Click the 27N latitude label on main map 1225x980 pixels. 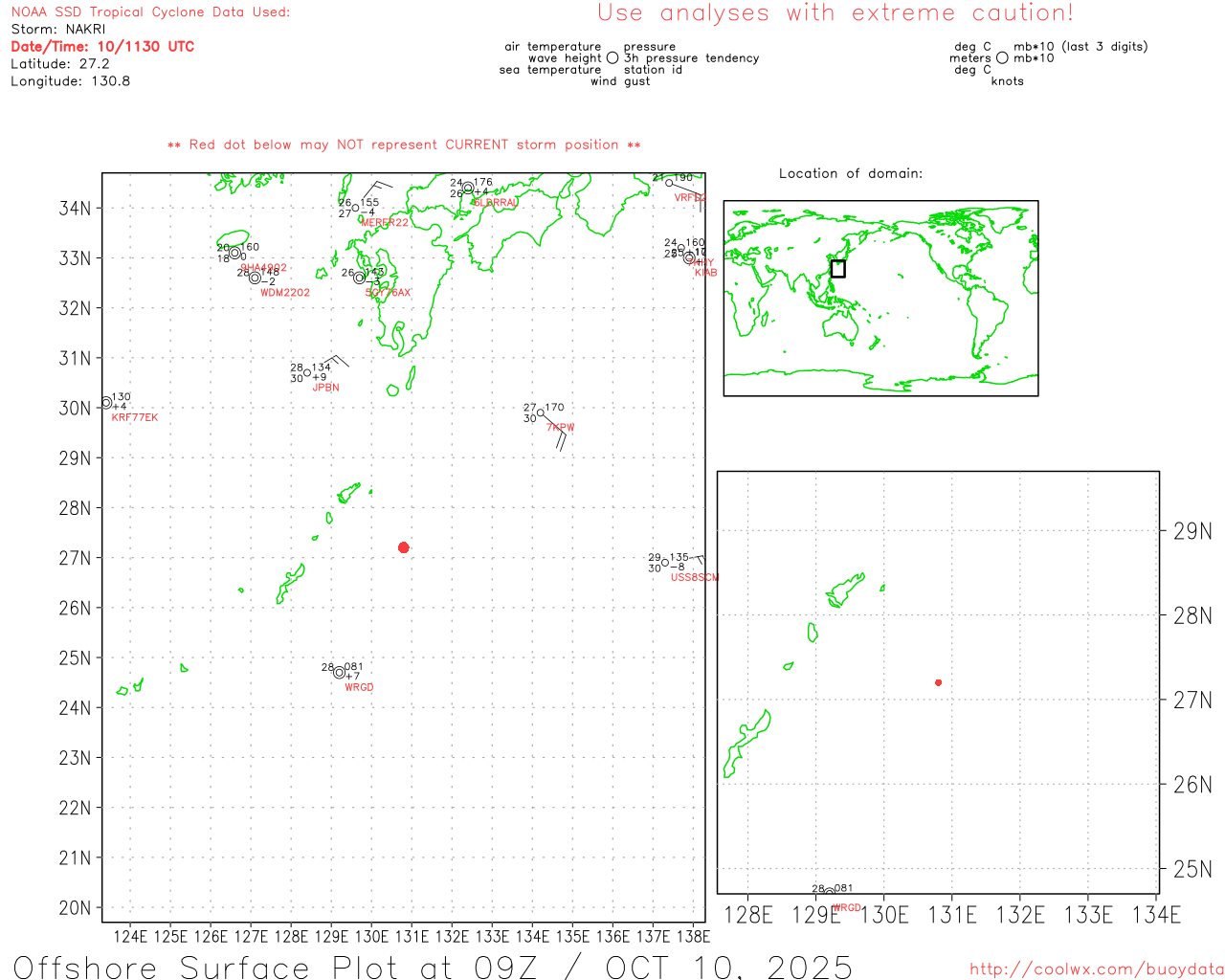point(76,558)
